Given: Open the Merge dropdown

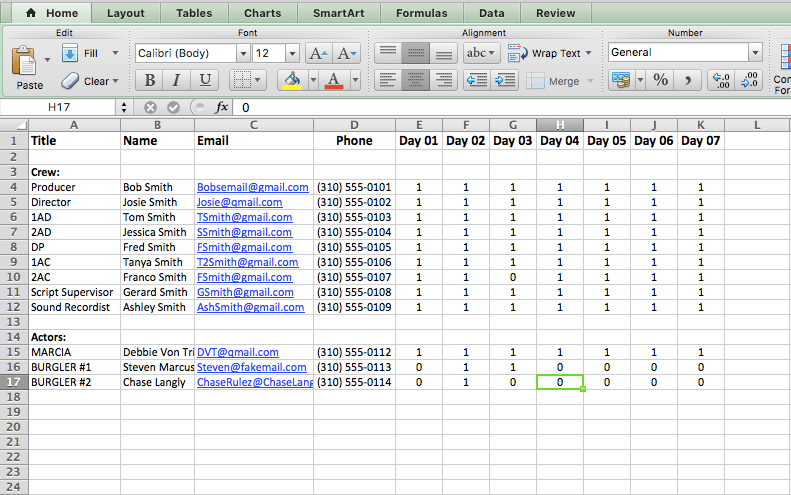Looking at the screenshot, I should [x=590, y=81].
